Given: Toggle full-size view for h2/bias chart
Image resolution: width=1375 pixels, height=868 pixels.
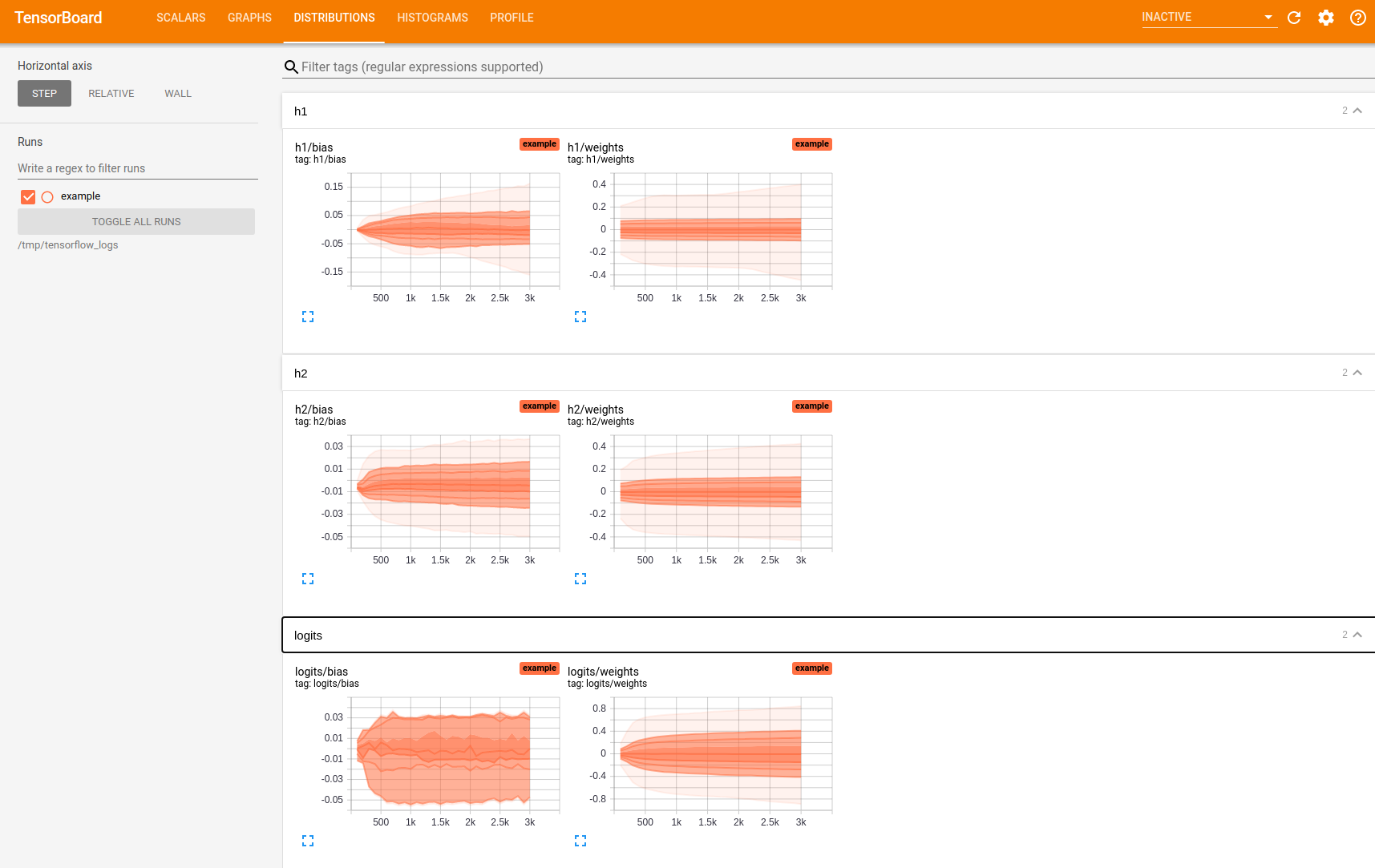Looking at the screenshot, I should coord(308,579).
